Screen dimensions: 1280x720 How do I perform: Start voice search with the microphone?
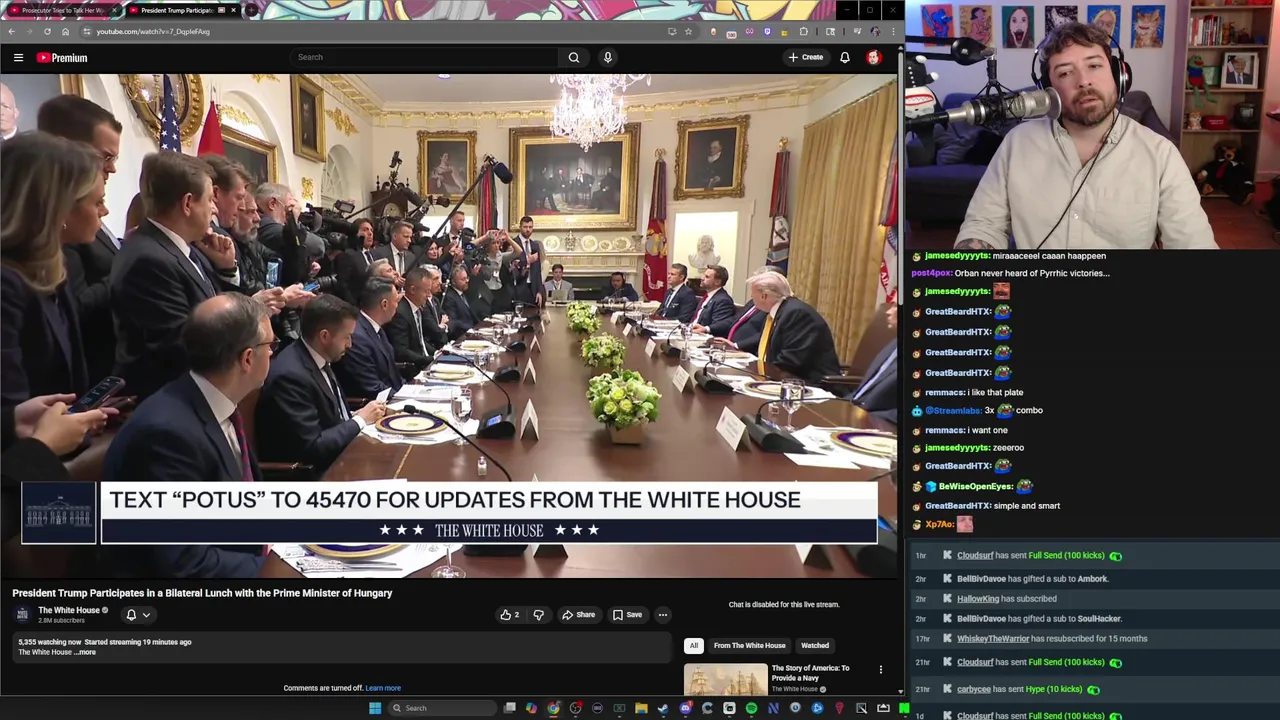(x=607, y=57)
